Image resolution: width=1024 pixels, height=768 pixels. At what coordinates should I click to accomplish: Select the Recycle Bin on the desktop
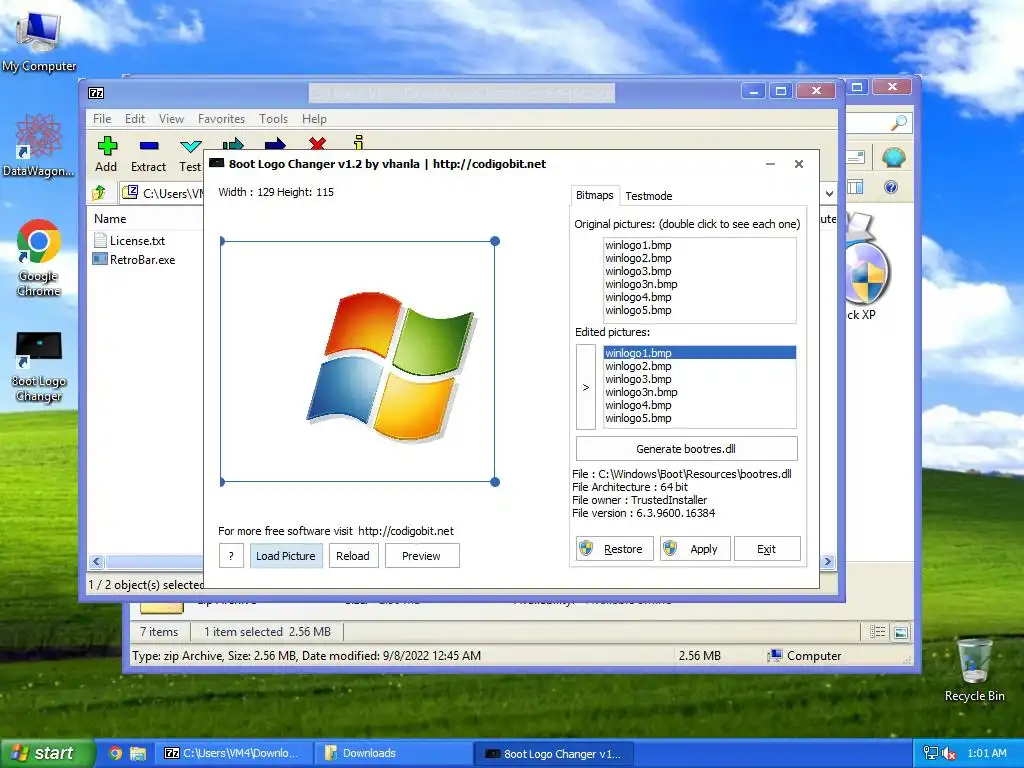(x=974, y=670)
